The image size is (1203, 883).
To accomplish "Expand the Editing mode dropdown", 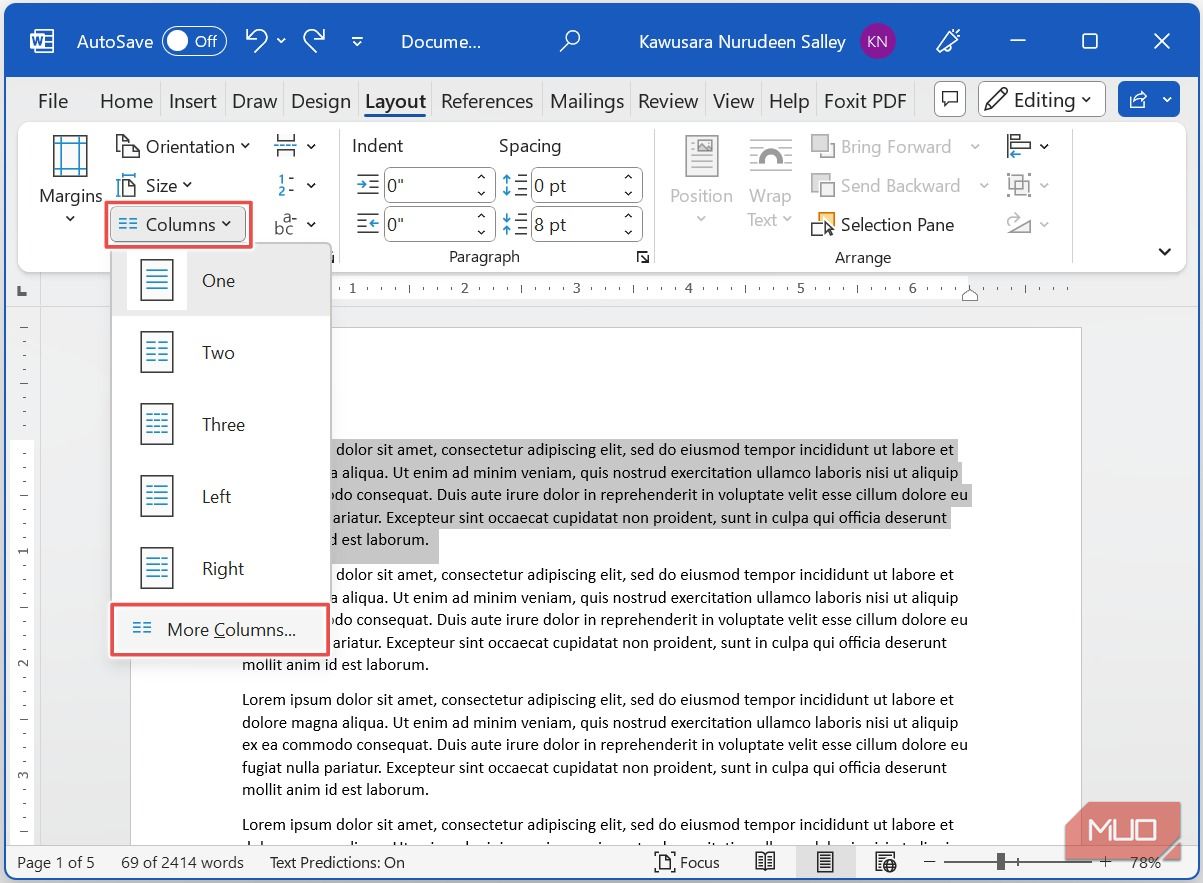I will [1040, 99].
